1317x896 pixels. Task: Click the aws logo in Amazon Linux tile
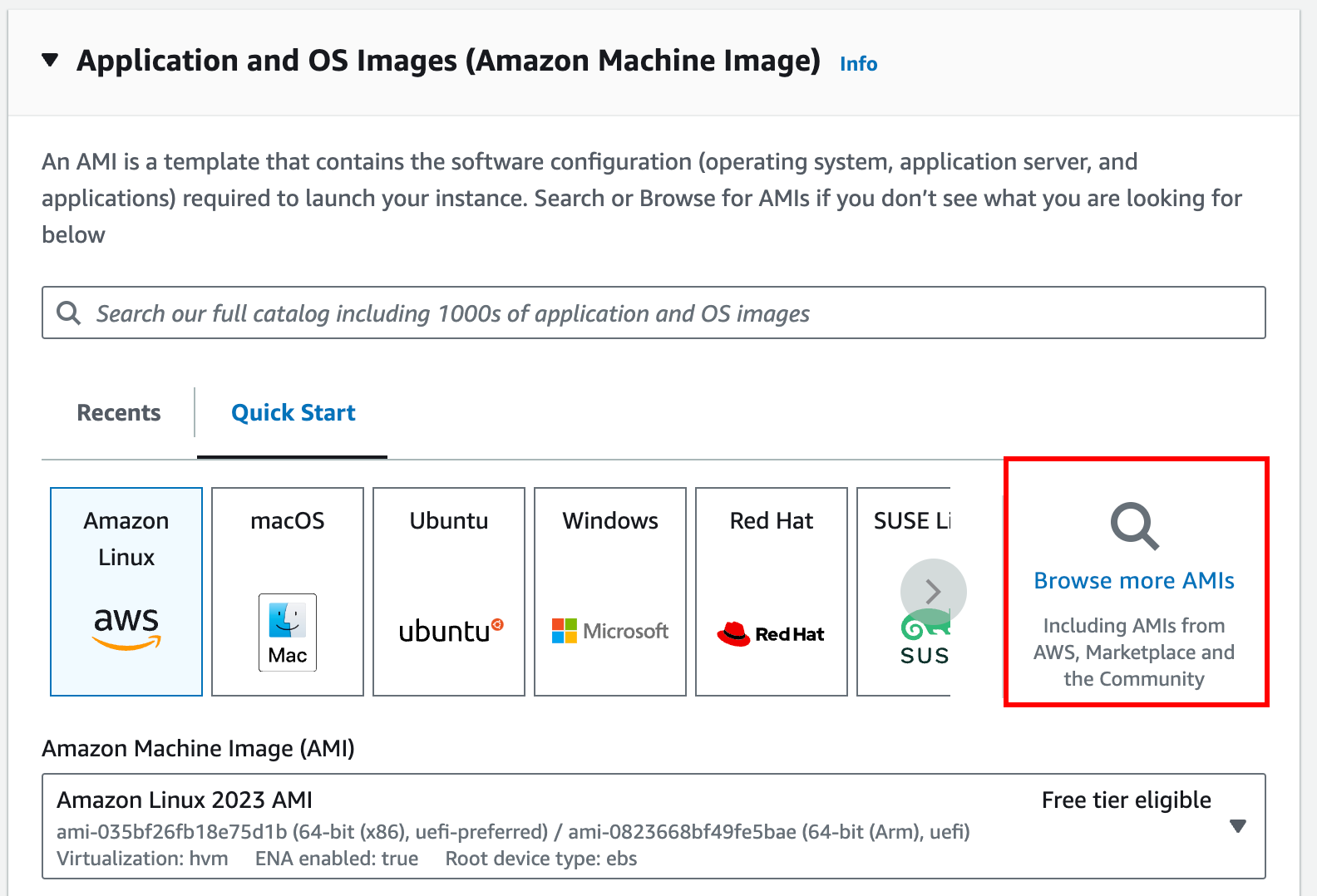[x=126, y=627]
